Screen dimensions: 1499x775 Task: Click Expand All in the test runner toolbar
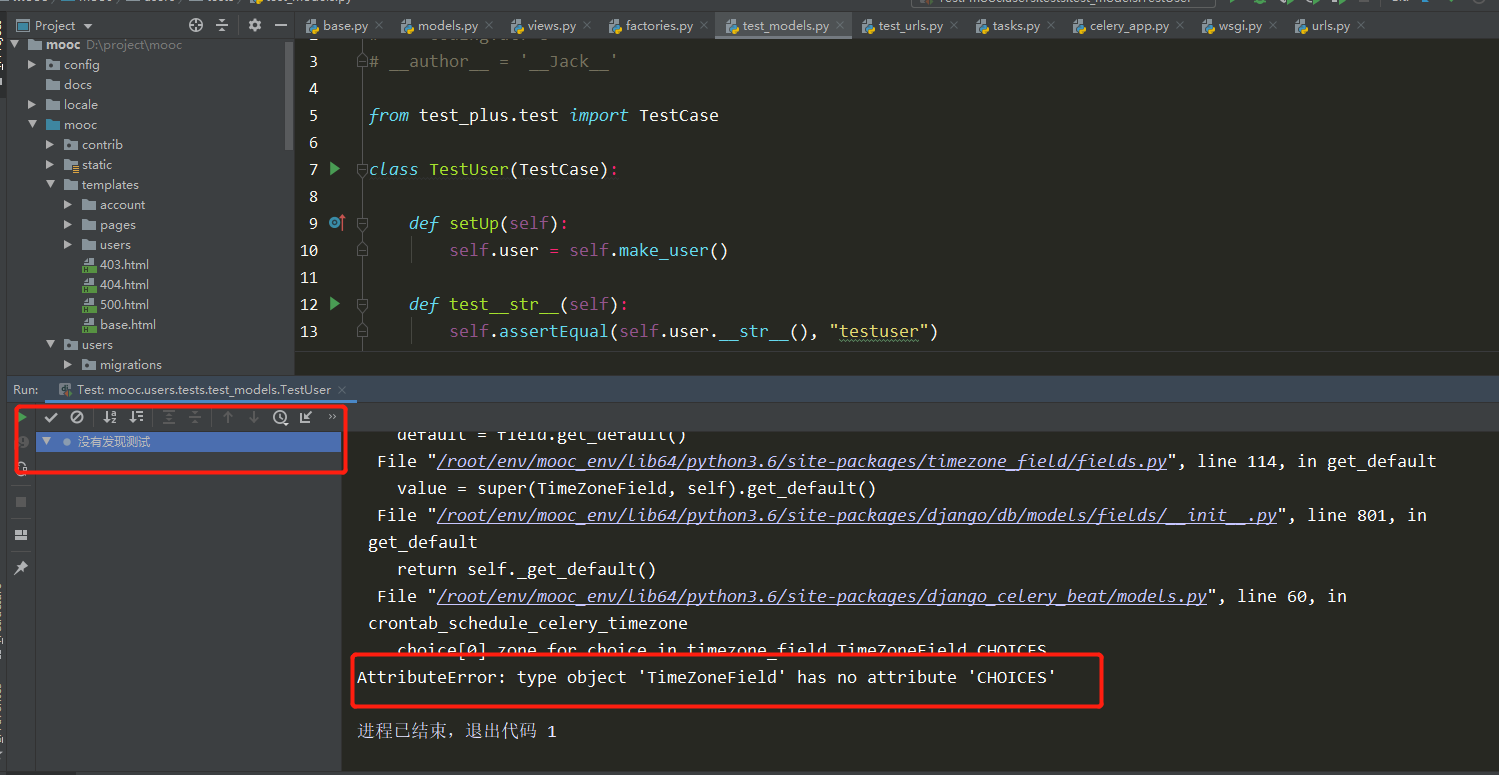click(x=169, y=417)
